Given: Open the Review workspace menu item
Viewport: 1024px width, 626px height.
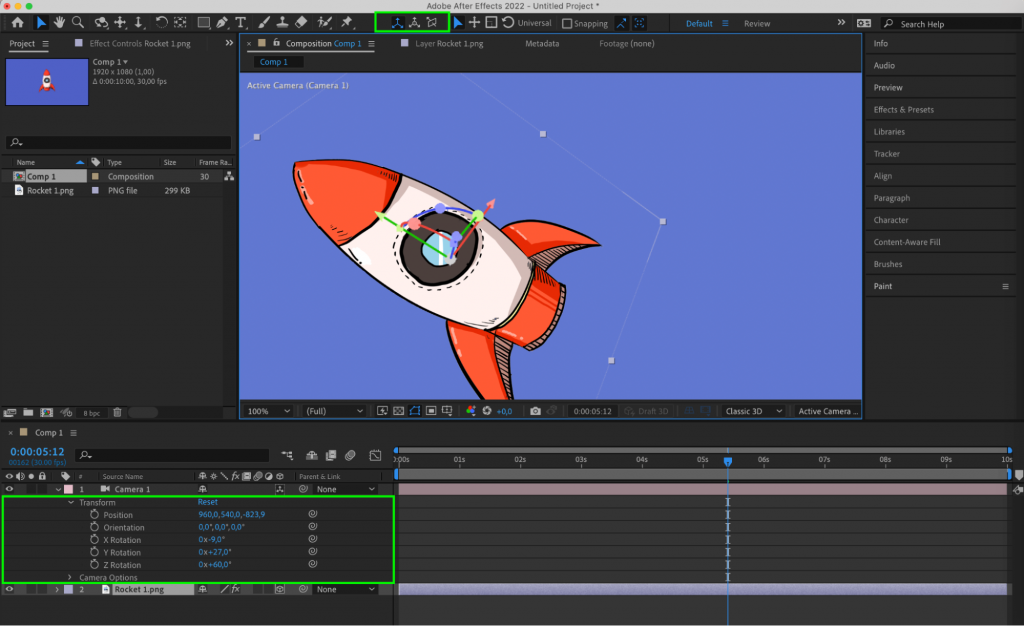Looking at the screenshot, I should 757,23.
